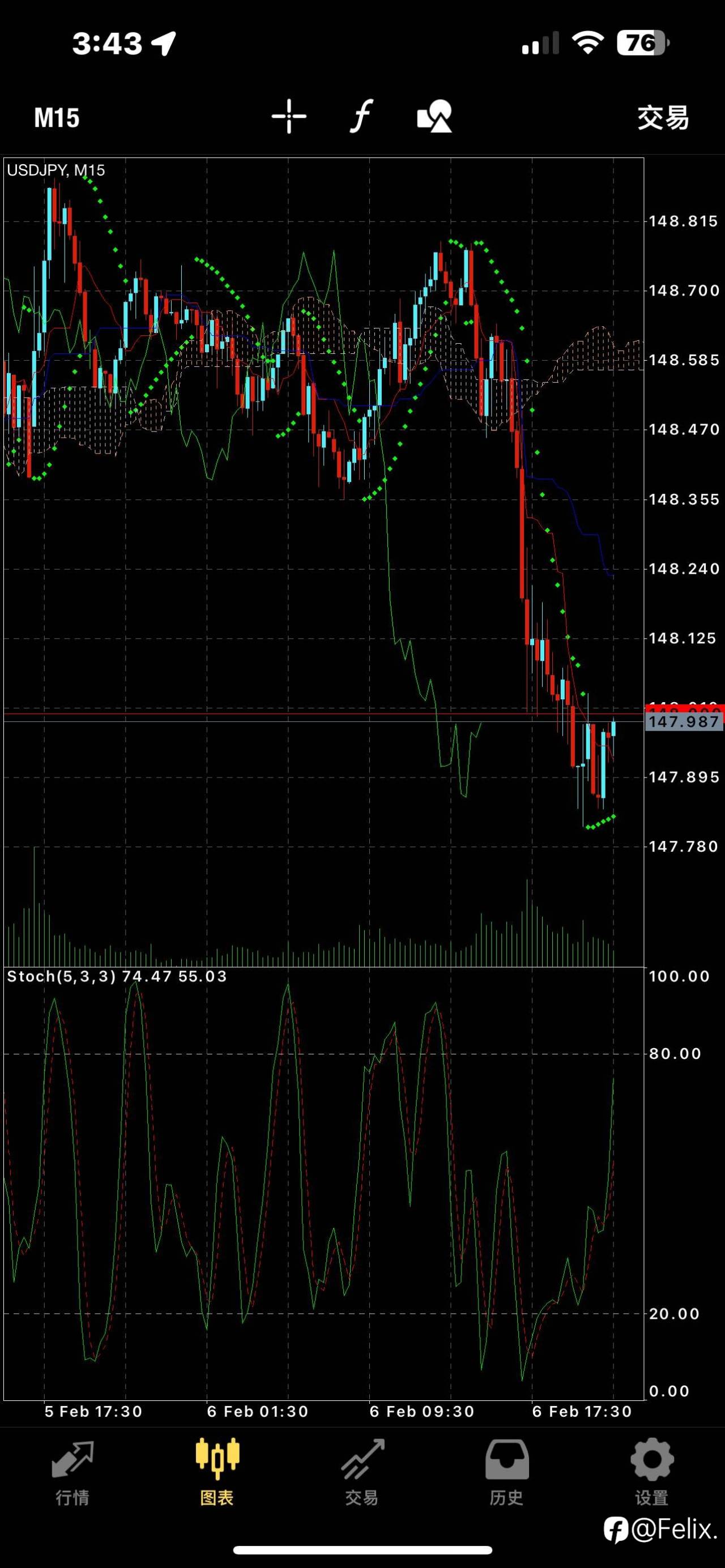This screenshot has height=1568, width=725.
Task: Tap the 148.355 price axis label
Action: click(x=684, y=499)
